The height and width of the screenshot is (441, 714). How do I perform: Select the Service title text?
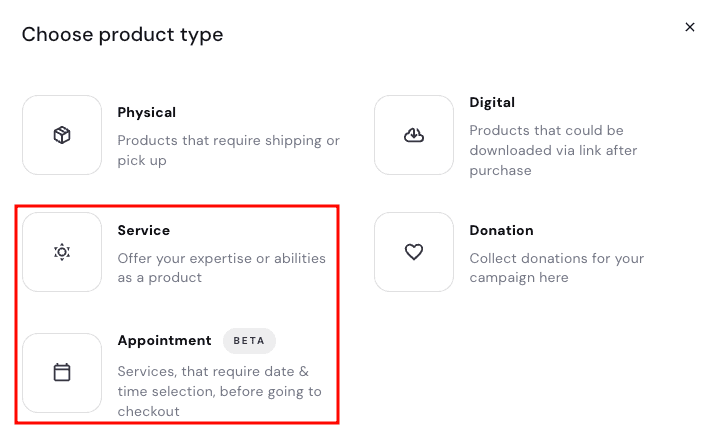point(144,230)
